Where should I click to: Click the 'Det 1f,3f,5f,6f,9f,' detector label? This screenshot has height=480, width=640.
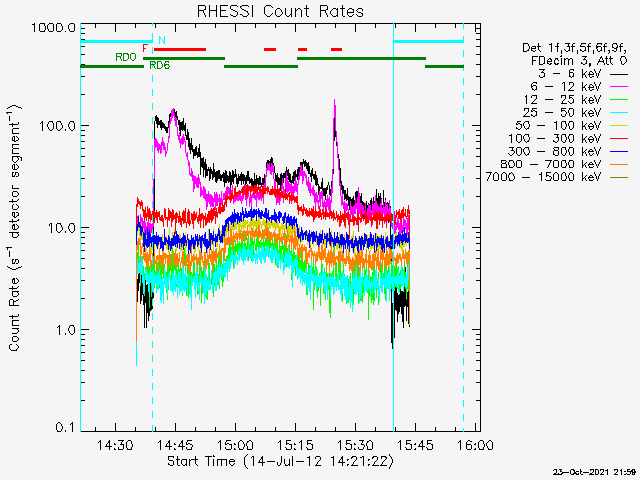click(574, 48)
